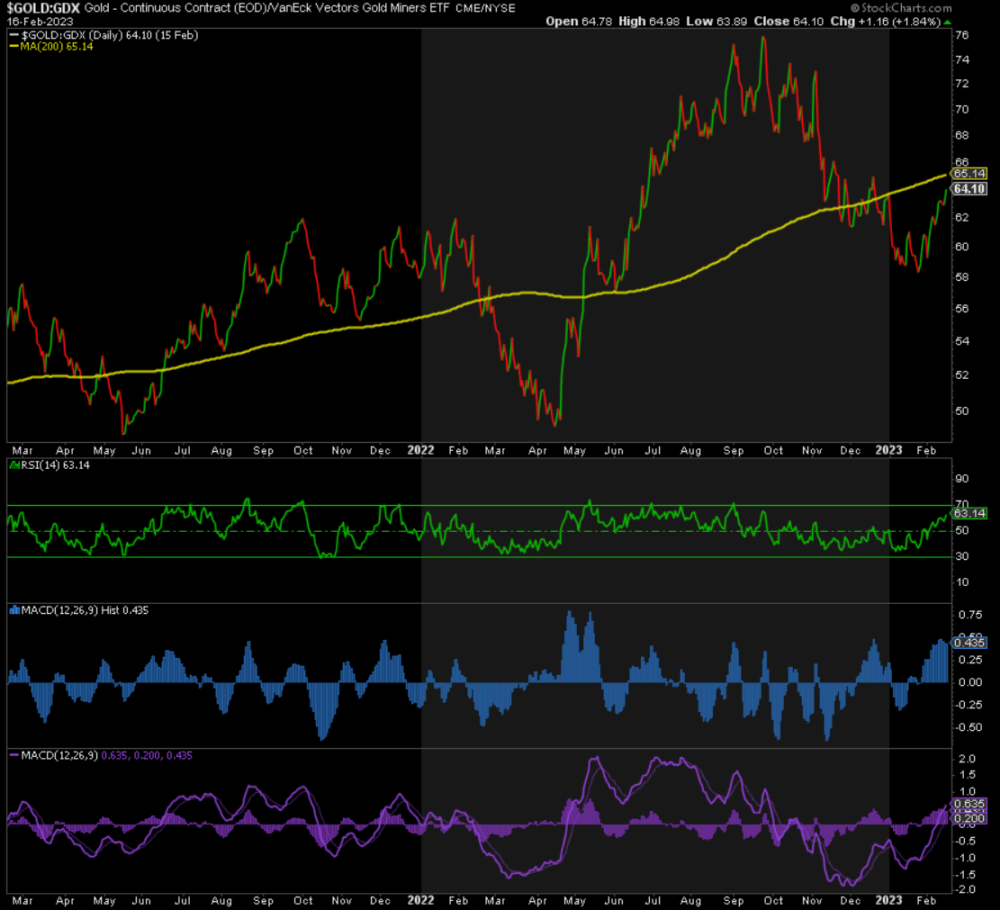This screenshot has height=910, width=1000.
Task: Click the Chg +1.16 (+1.84%) value
Action: click(885, 22)
